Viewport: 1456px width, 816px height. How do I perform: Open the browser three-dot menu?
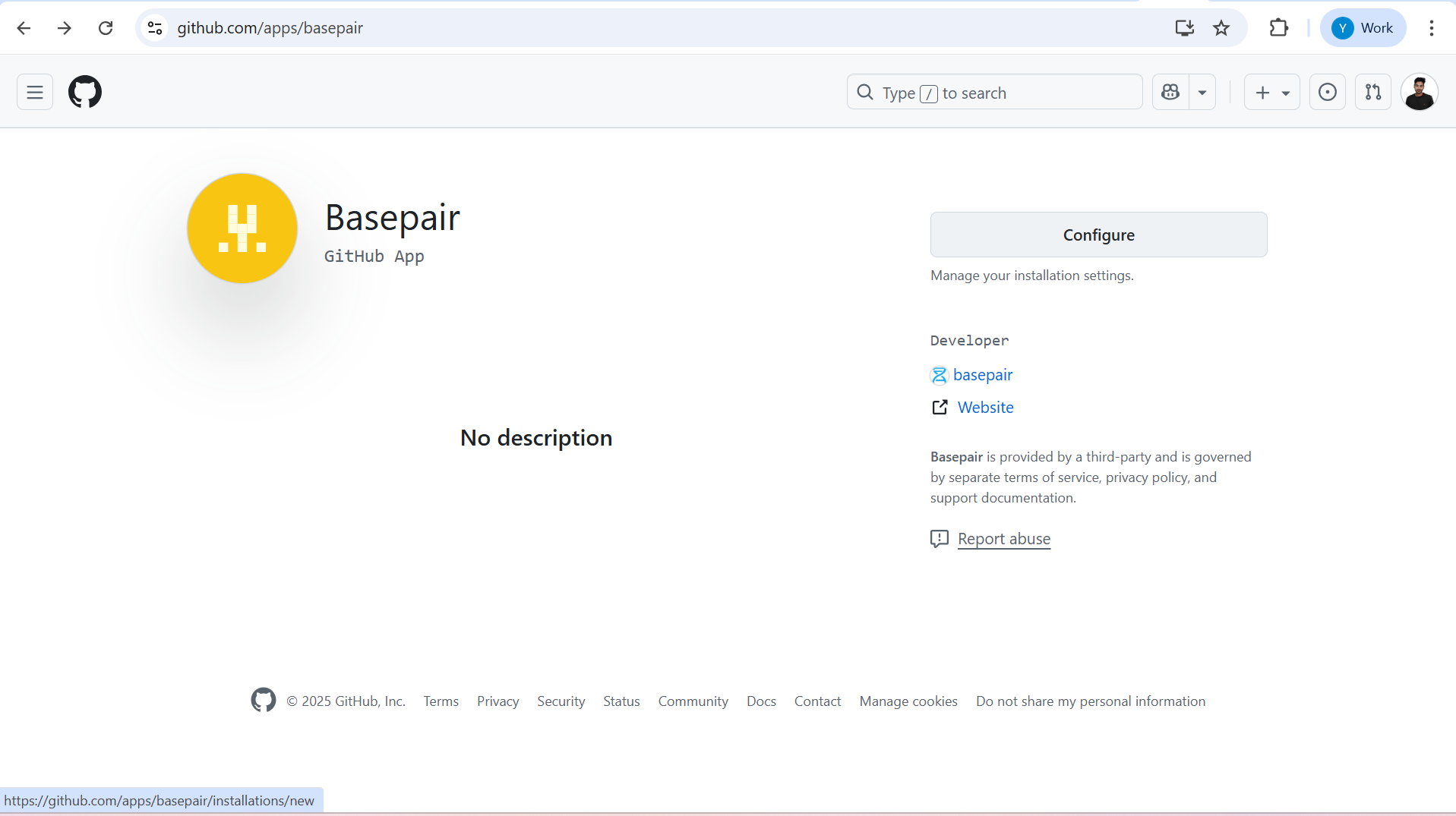click(1432, 28)
